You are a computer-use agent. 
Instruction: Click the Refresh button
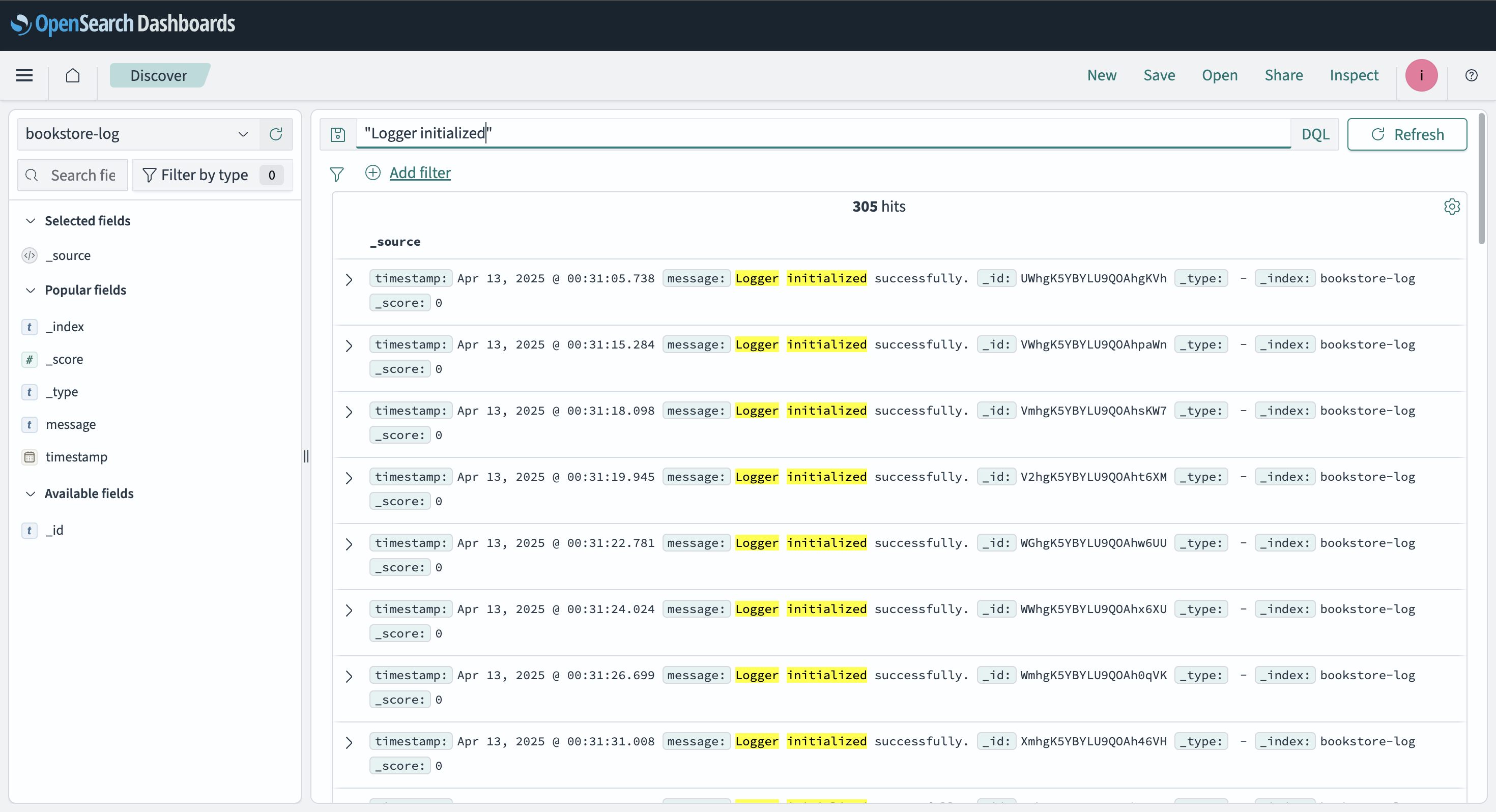click(x=1406, y=134)
